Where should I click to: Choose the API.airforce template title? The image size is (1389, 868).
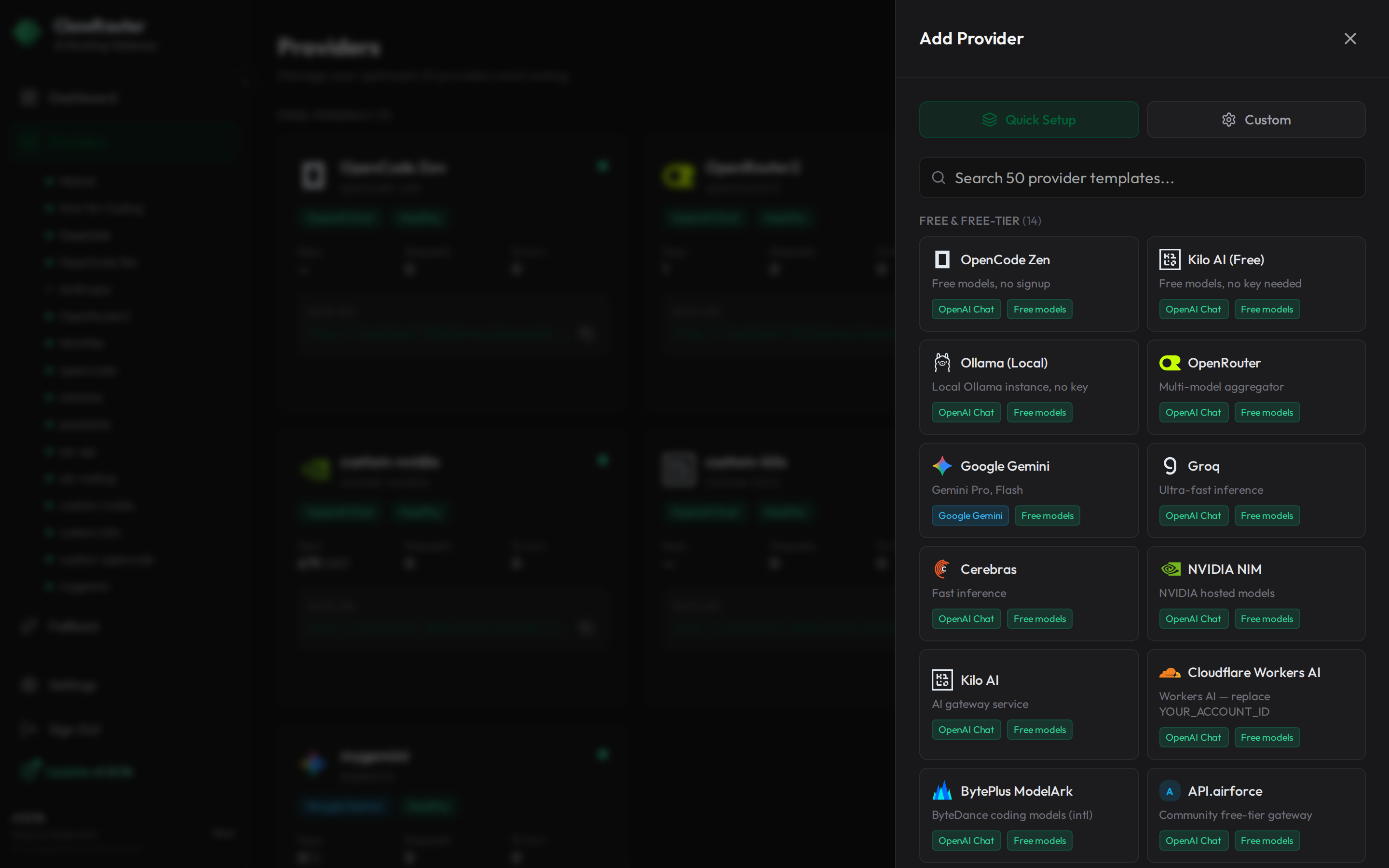point(1225,790)
